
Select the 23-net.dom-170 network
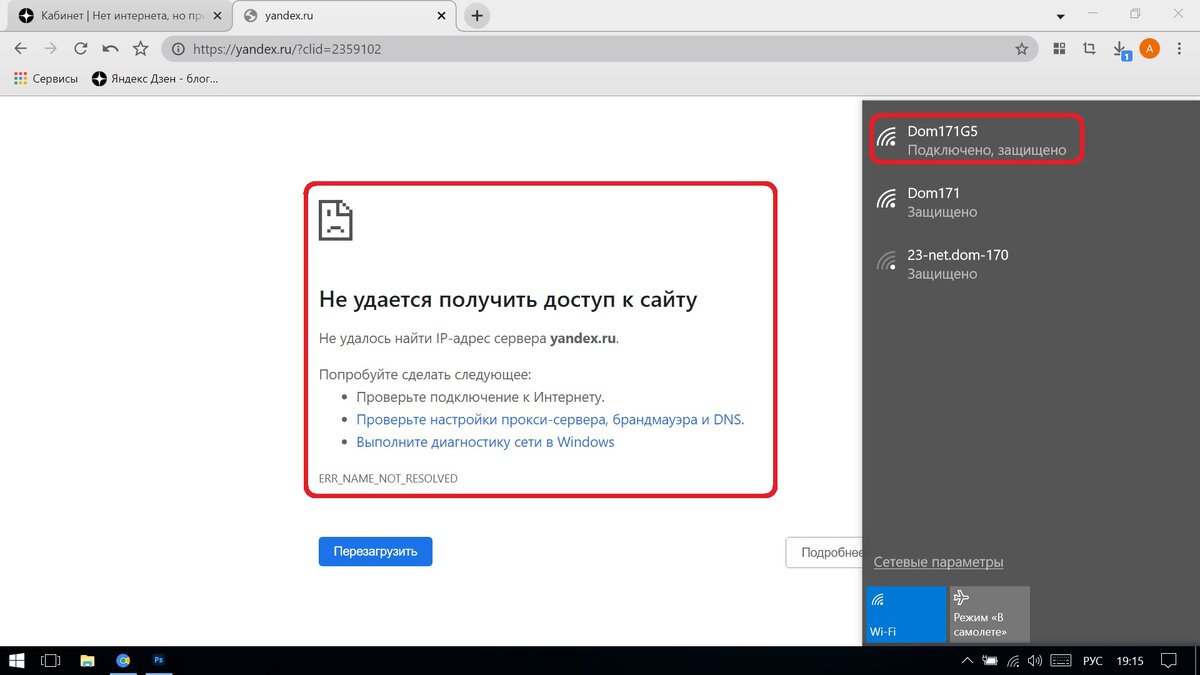(1031, 264)
